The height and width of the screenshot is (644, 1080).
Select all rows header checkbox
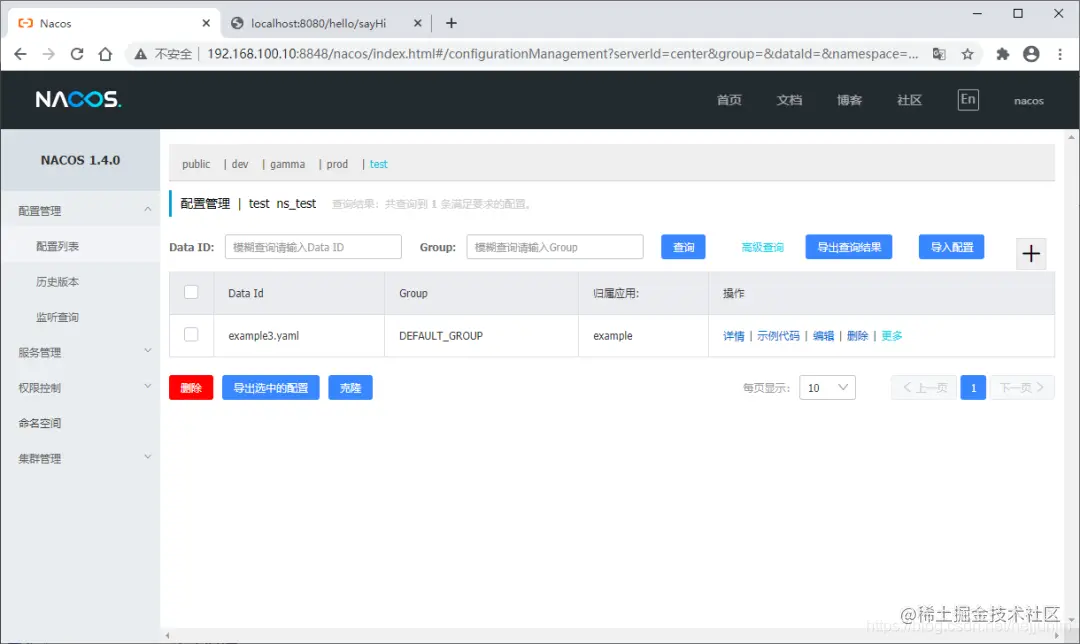(191, 292)
